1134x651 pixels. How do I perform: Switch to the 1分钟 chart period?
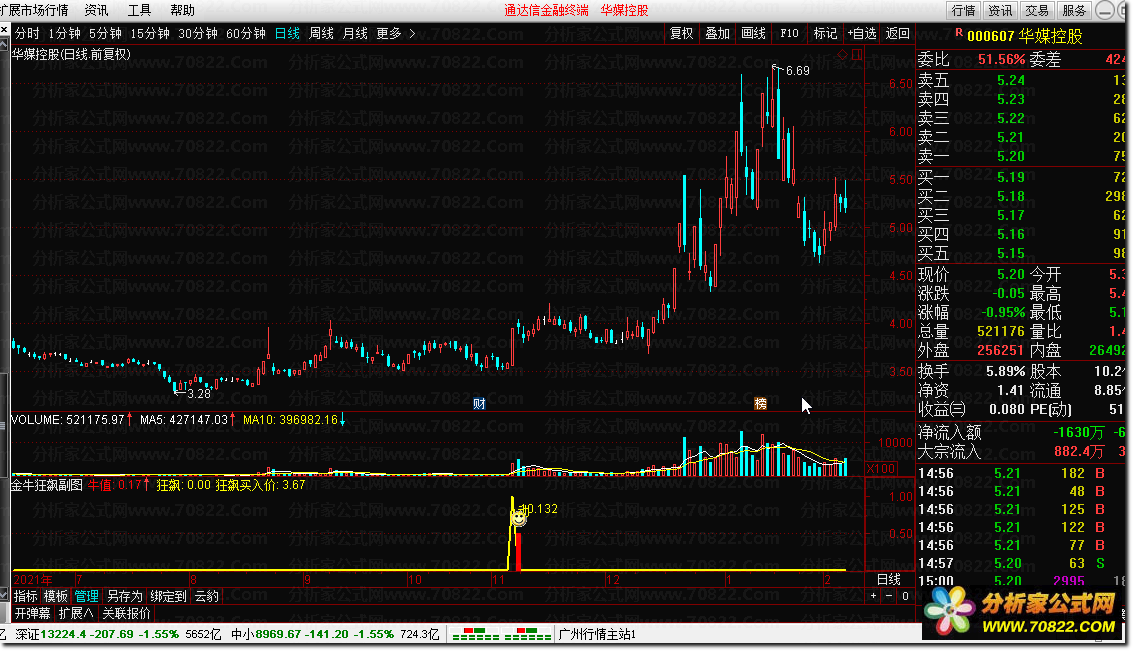[64, 33]
